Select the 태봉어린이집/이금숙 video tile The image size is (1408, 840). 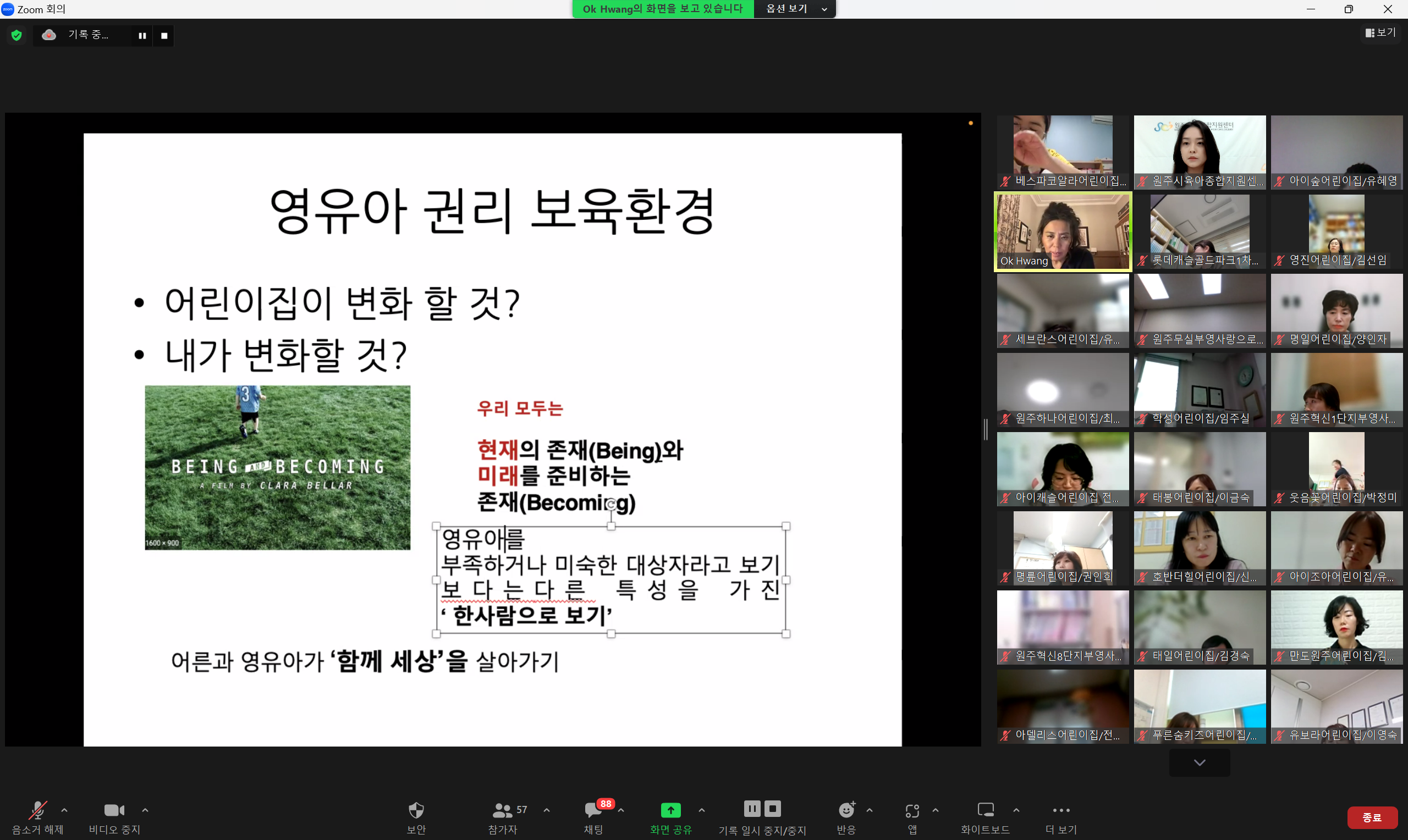[x=1199, y=469]
